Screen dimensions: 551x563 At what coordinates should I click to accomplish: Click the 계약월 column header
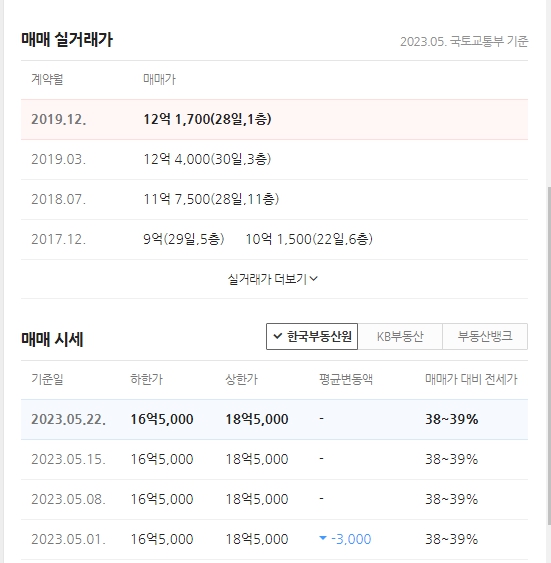click(x=47, y=79)
